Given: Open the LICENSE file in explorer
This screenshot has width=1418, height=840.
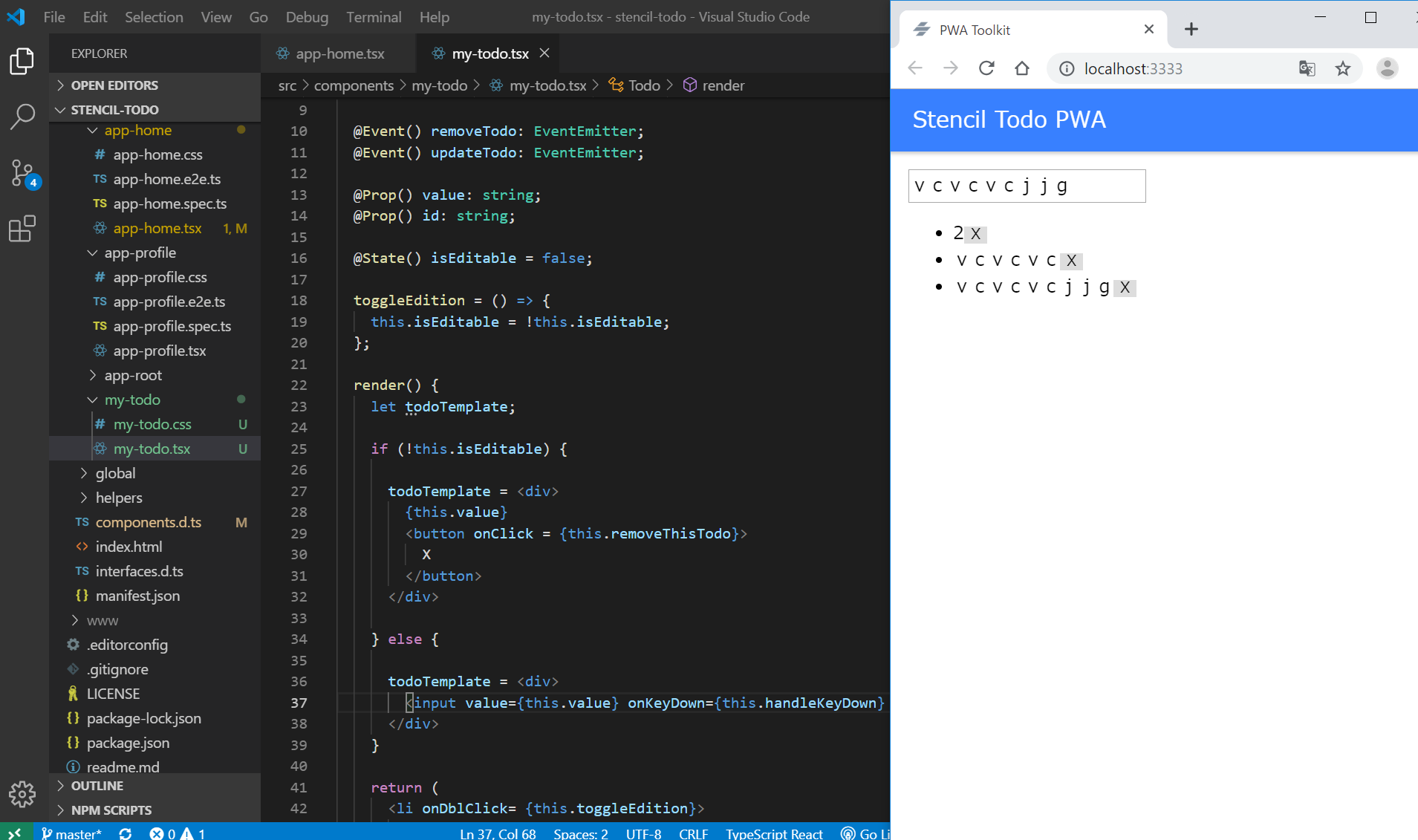Looking at the screenshot, I should pyautogui.click(x=113, y=694).
